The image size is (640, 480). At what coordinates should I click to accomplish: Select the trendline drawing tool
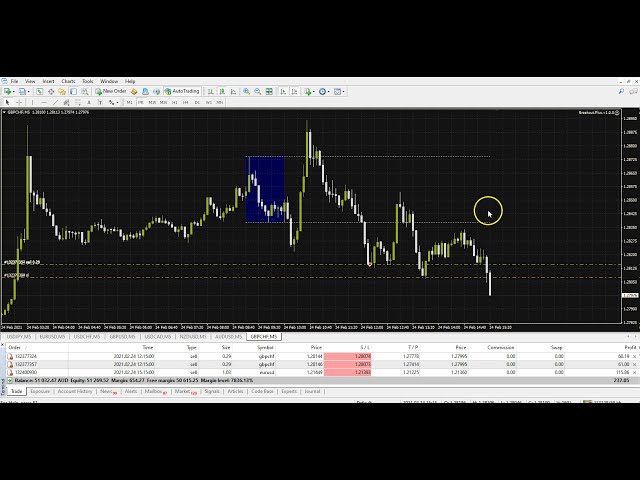[55, 102]
